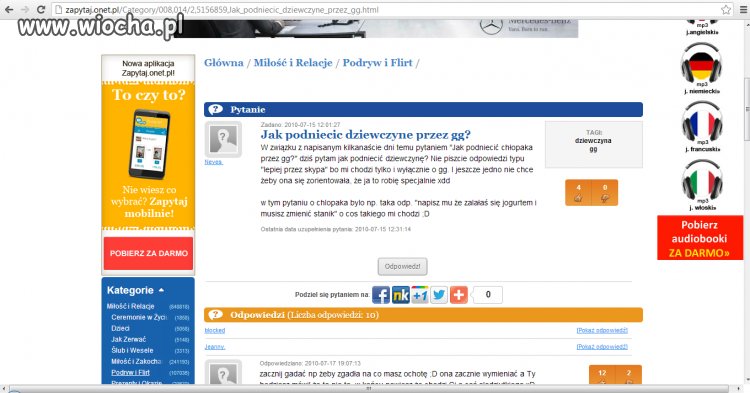Click the j. francuski label
Image resolution: width=750 pixels, height=393 pixels.
702,149
